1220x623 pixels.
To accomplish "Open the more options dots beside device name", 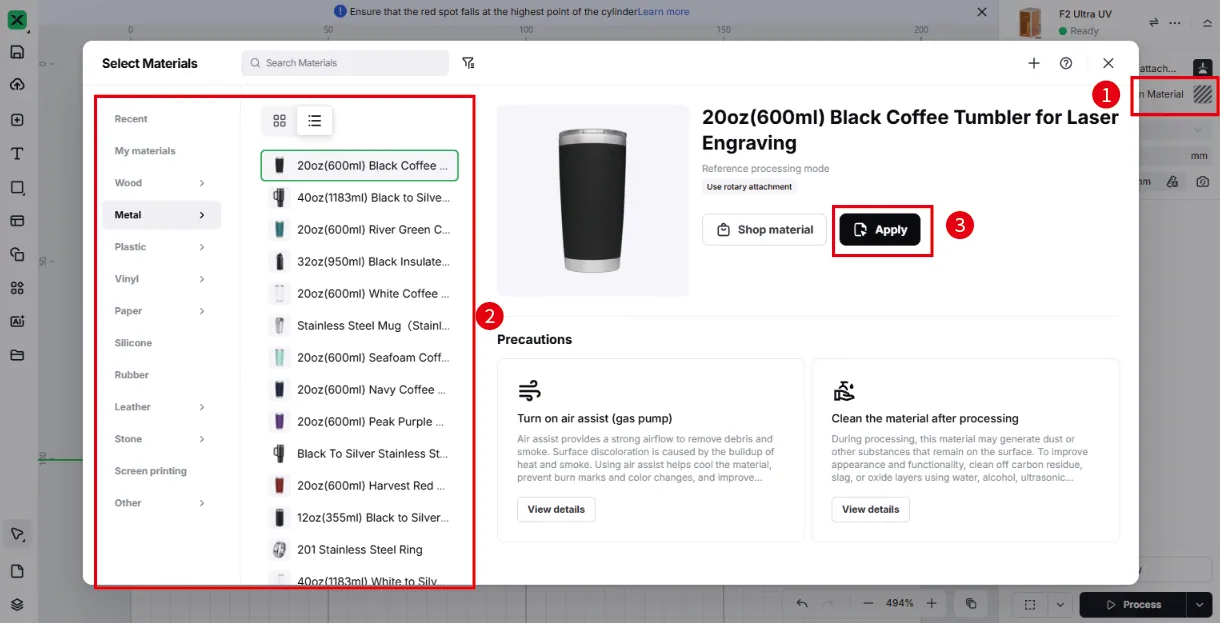I will [x=1175, y=22].
